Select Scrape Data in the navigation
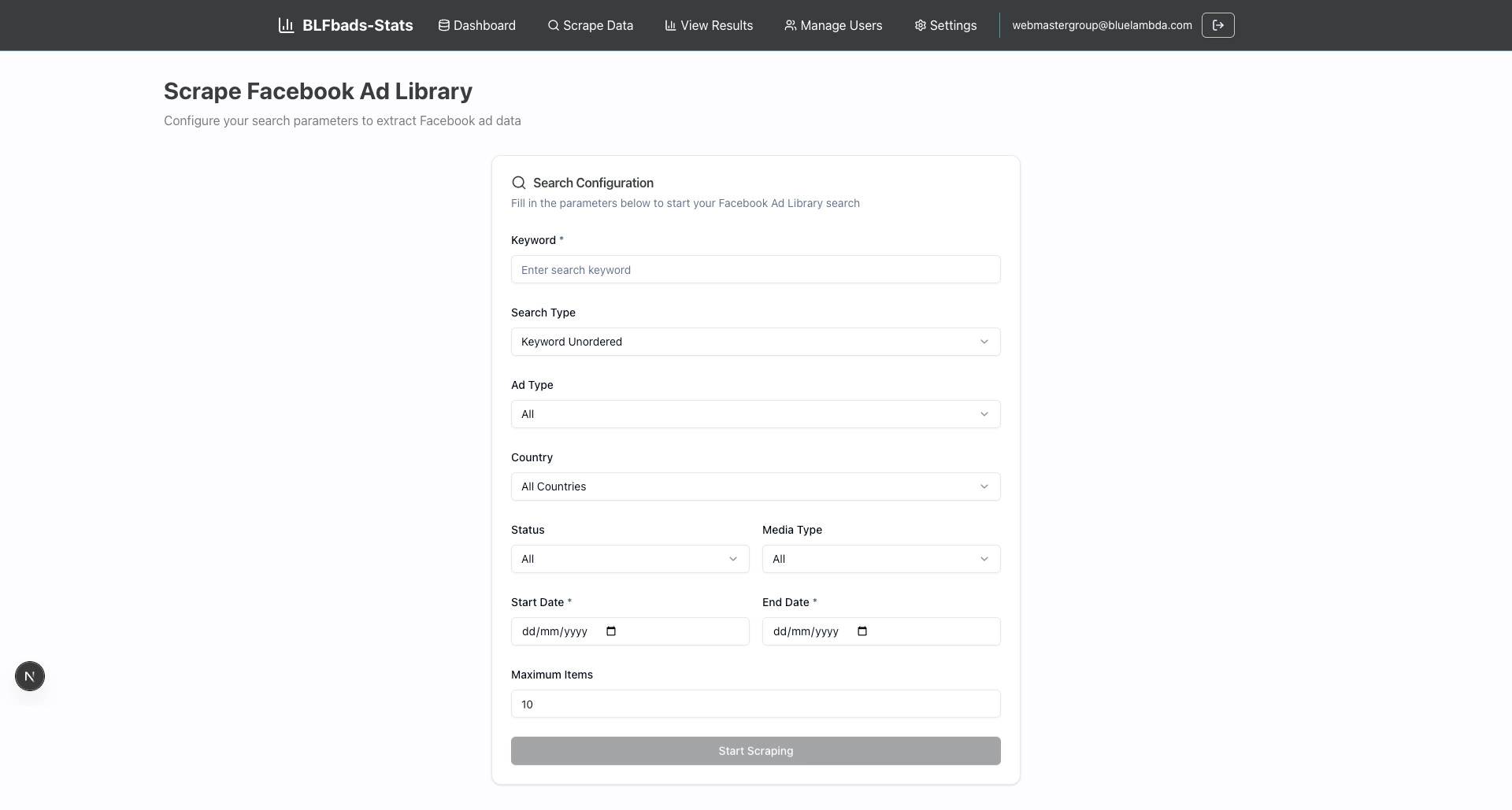This screenshot has width=1512, height=810. coord(591,25)
